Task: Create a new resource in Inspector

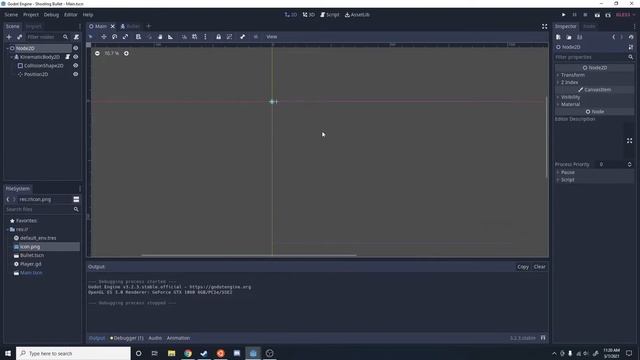Action: [558, 37]
